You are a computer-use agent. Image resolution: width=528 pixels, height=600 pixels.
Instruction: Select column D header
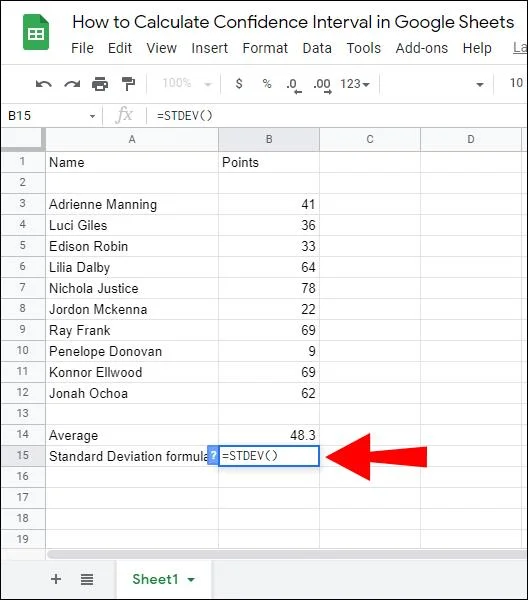click(471, 139)
